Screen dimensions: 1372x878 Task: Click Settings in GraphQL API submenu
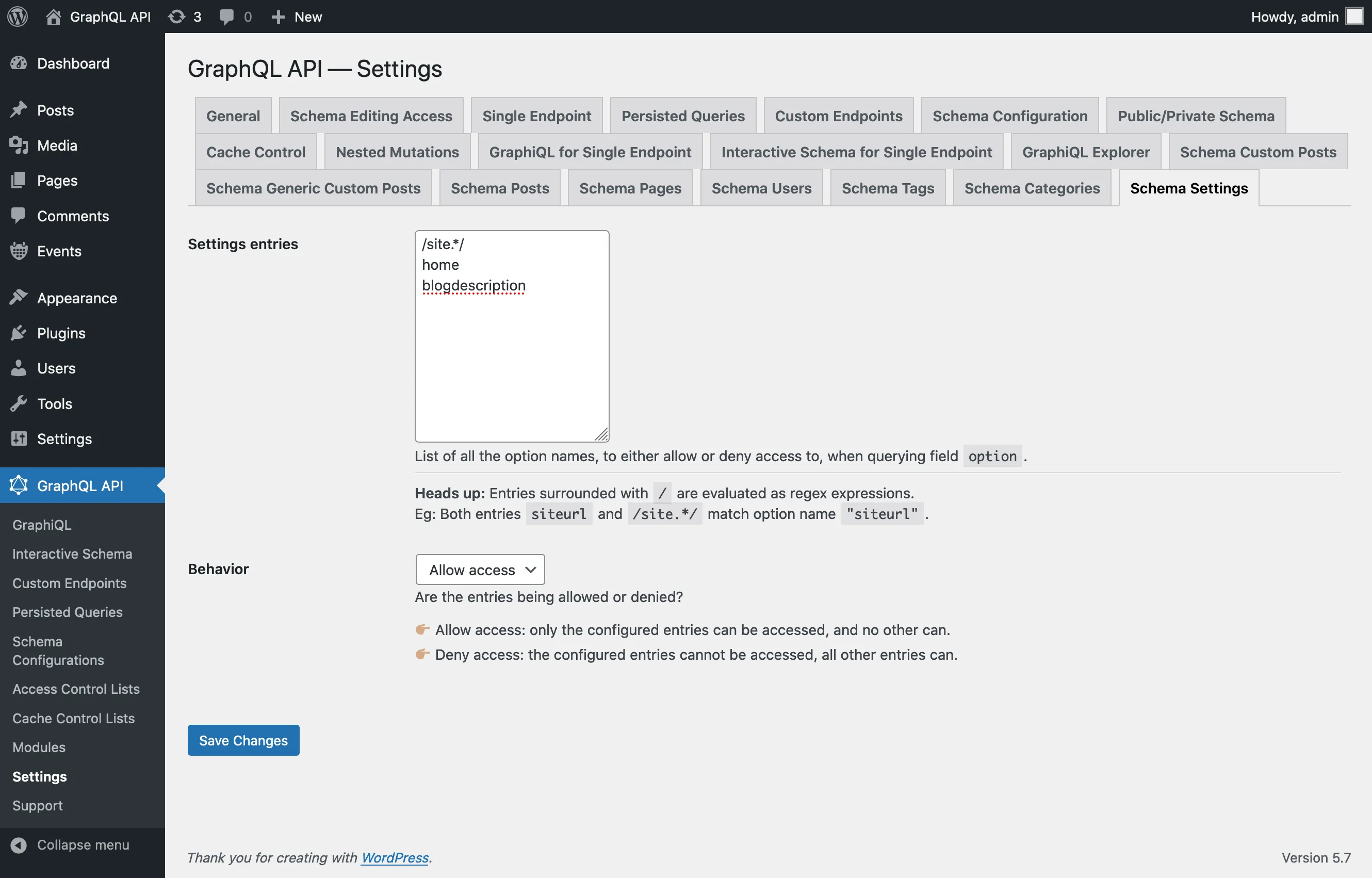pyautogui.click(x=40, y=776)
